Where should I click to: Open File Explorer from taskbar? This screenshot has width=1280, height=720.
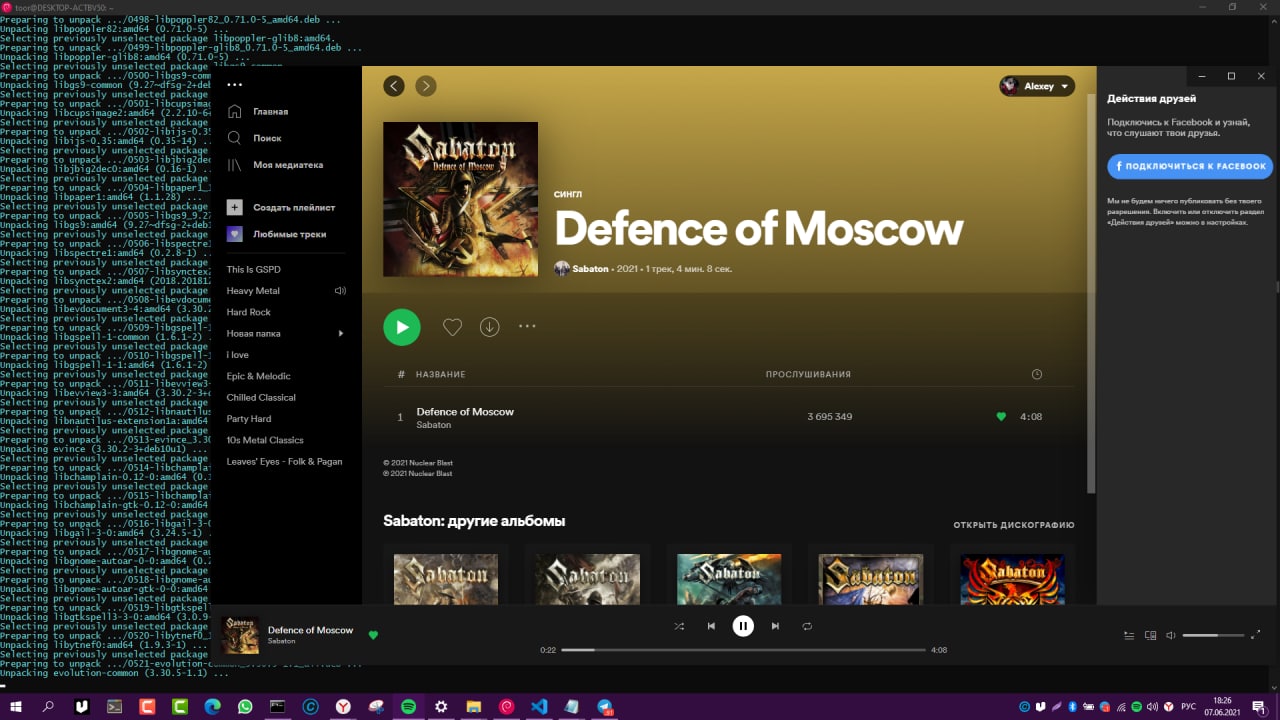click(x=474, y=706)
